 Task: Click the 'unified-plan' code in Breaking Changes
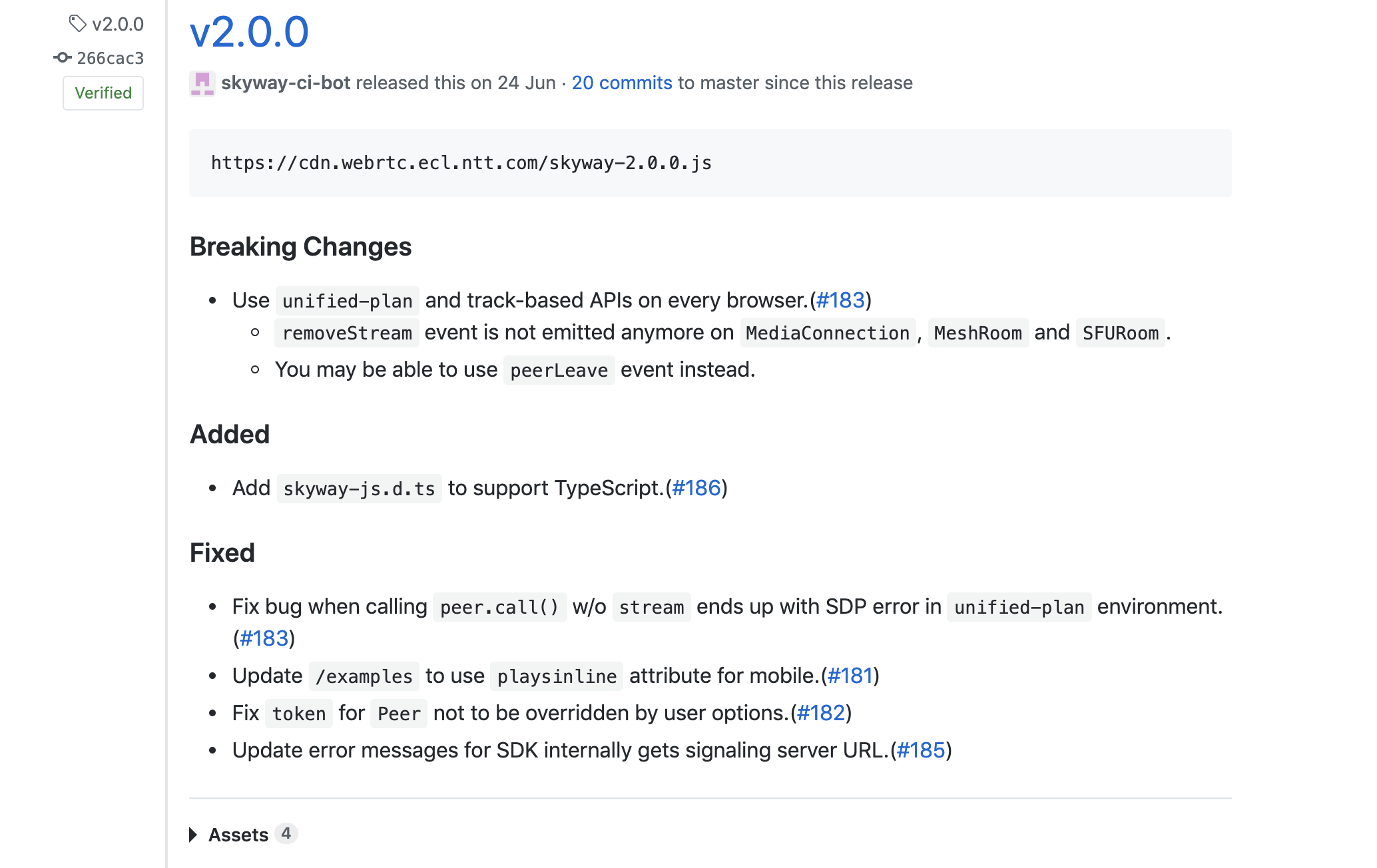tap(348, 301)
